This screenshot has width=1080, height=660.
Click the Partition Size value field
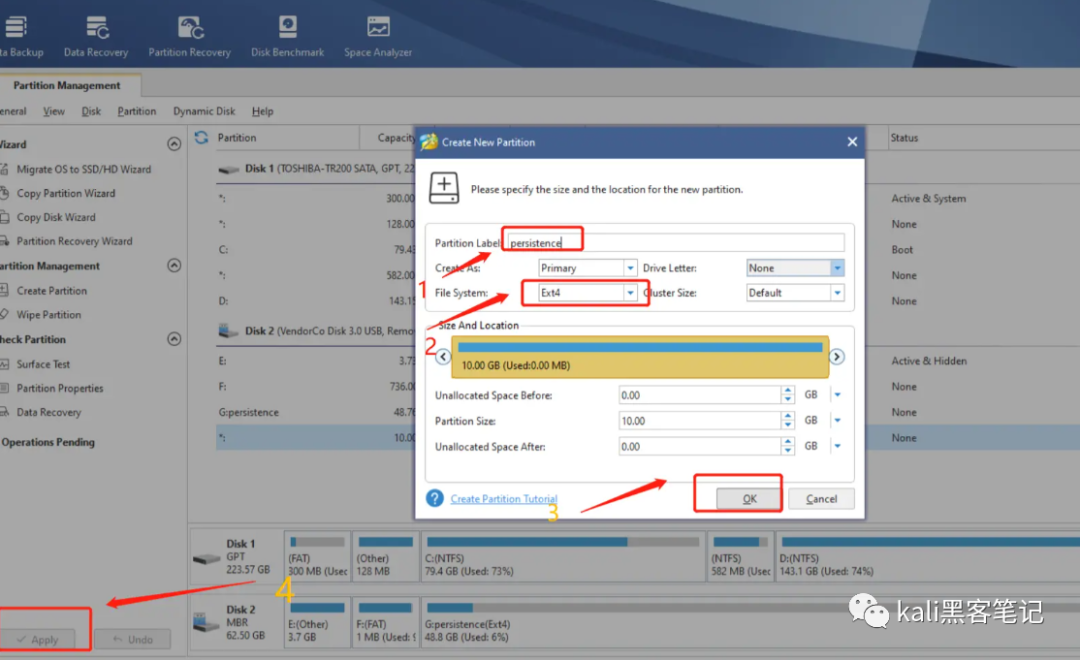[x=700, y=421]
